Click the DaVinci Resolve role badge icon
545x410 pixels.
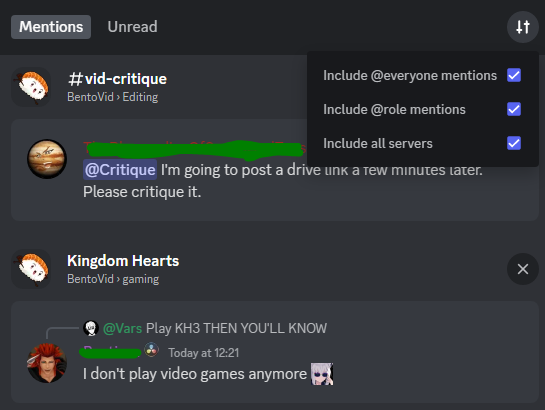pos(152,350)
